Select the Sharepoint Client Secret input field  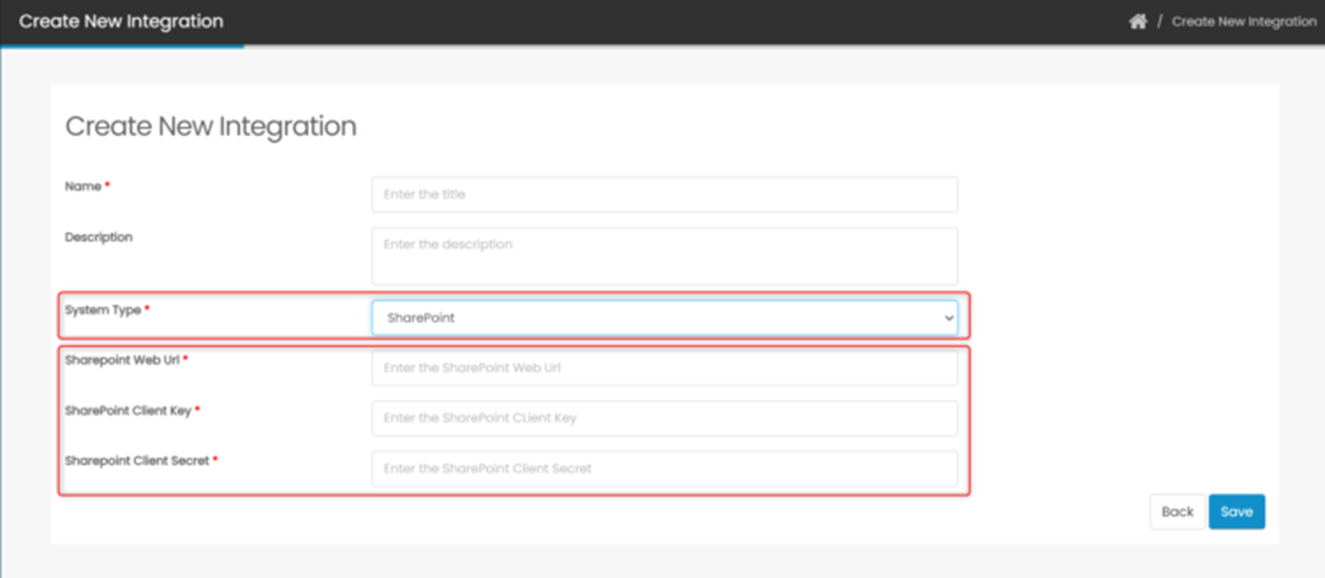(x=664, y=468)
